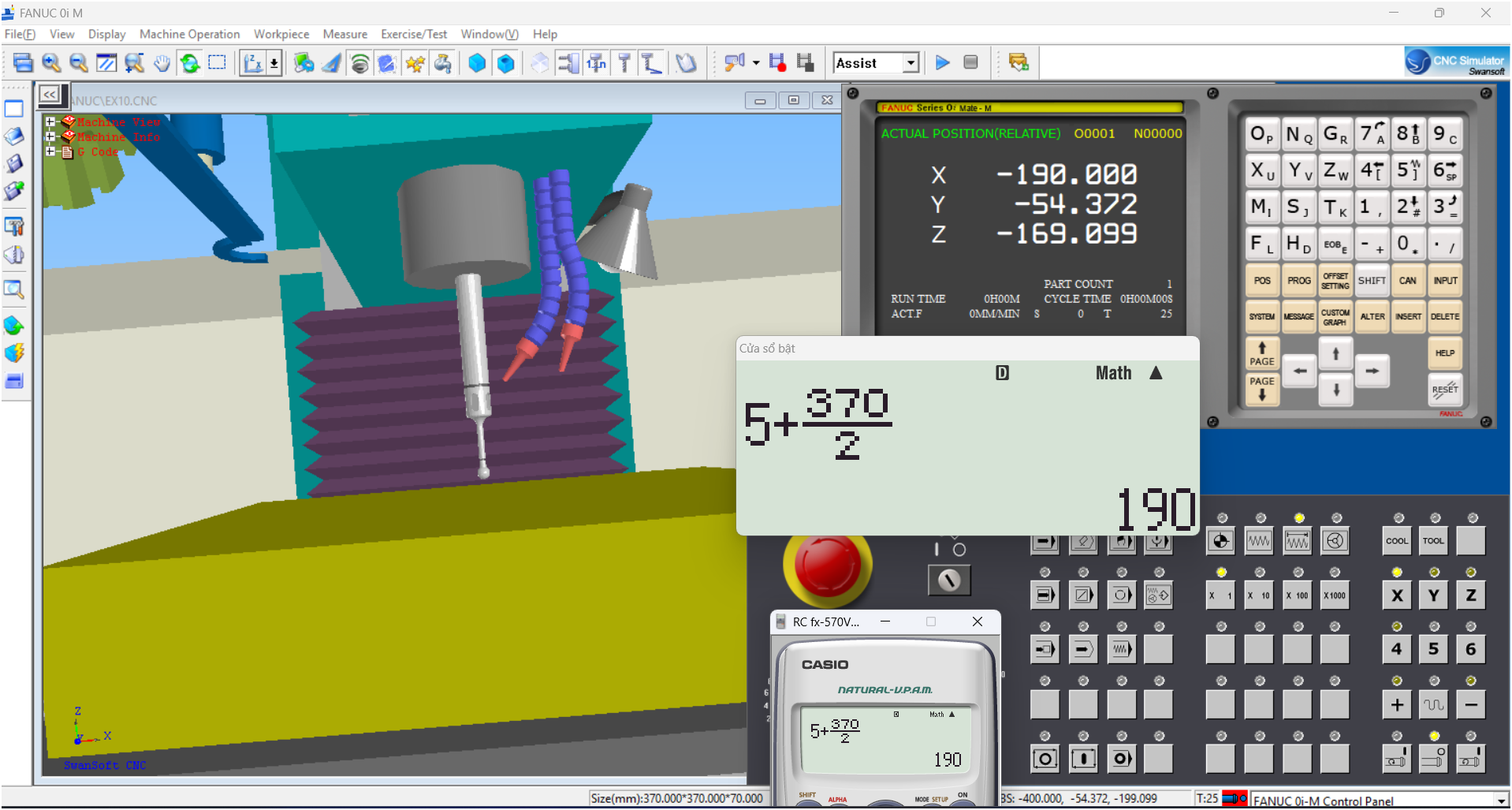Click the film stop recording icon
This screenshot has height=810, width=1512.
tap(805, 63)
